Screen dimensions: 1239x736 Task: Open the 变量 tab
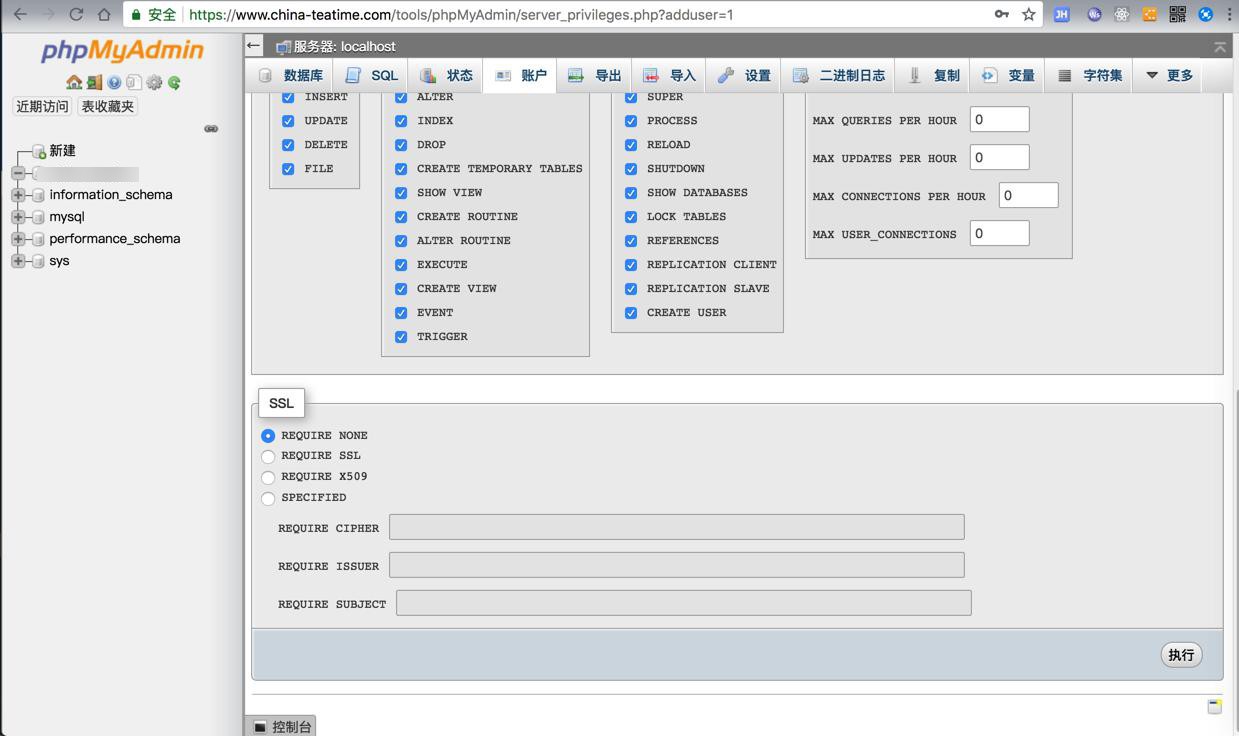pyautogui.click(x=1008, y=76)
